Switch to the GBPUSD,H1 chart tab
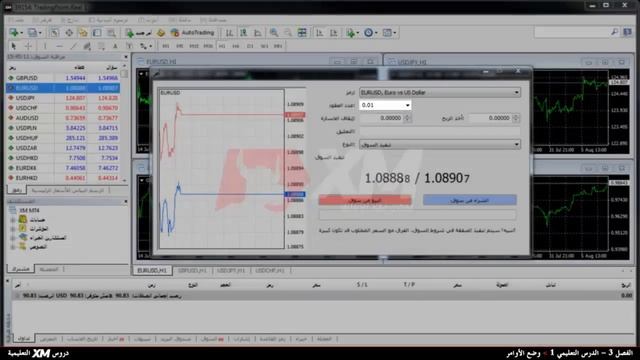Viewport: 640px width, 360px height. click(192, 271)
